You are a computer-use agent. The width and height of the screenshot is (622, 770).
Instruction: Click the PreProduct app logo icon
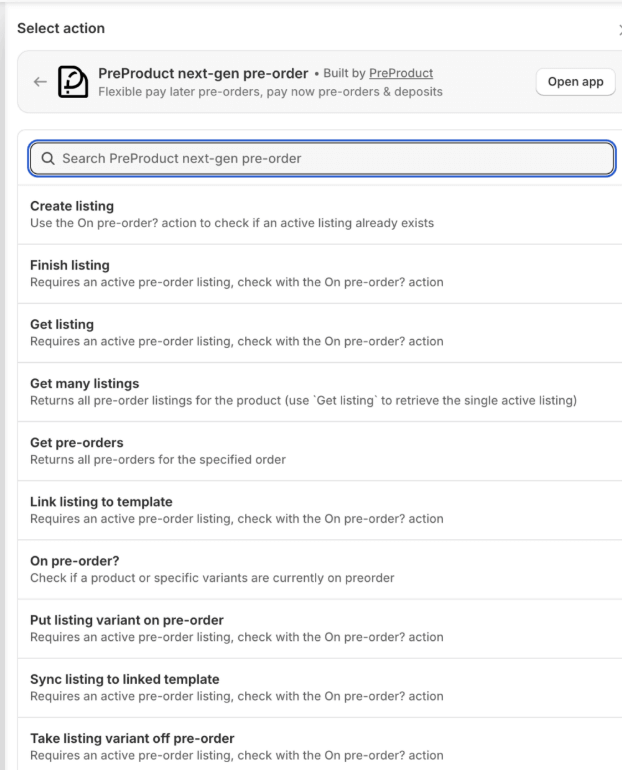tap(74, 82)
